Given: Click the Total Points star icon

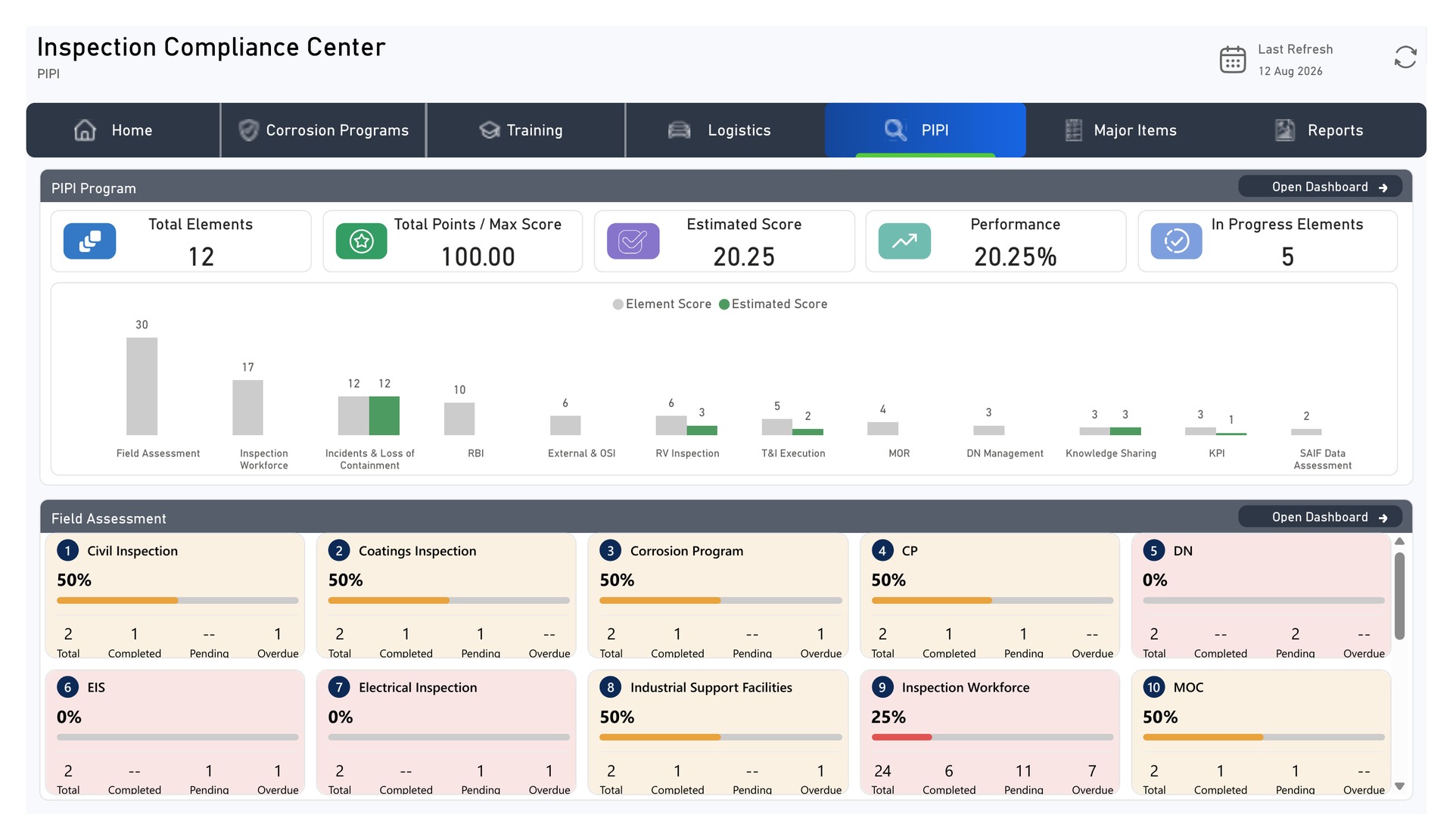Looking at the screenshot, I should (362, 241).
